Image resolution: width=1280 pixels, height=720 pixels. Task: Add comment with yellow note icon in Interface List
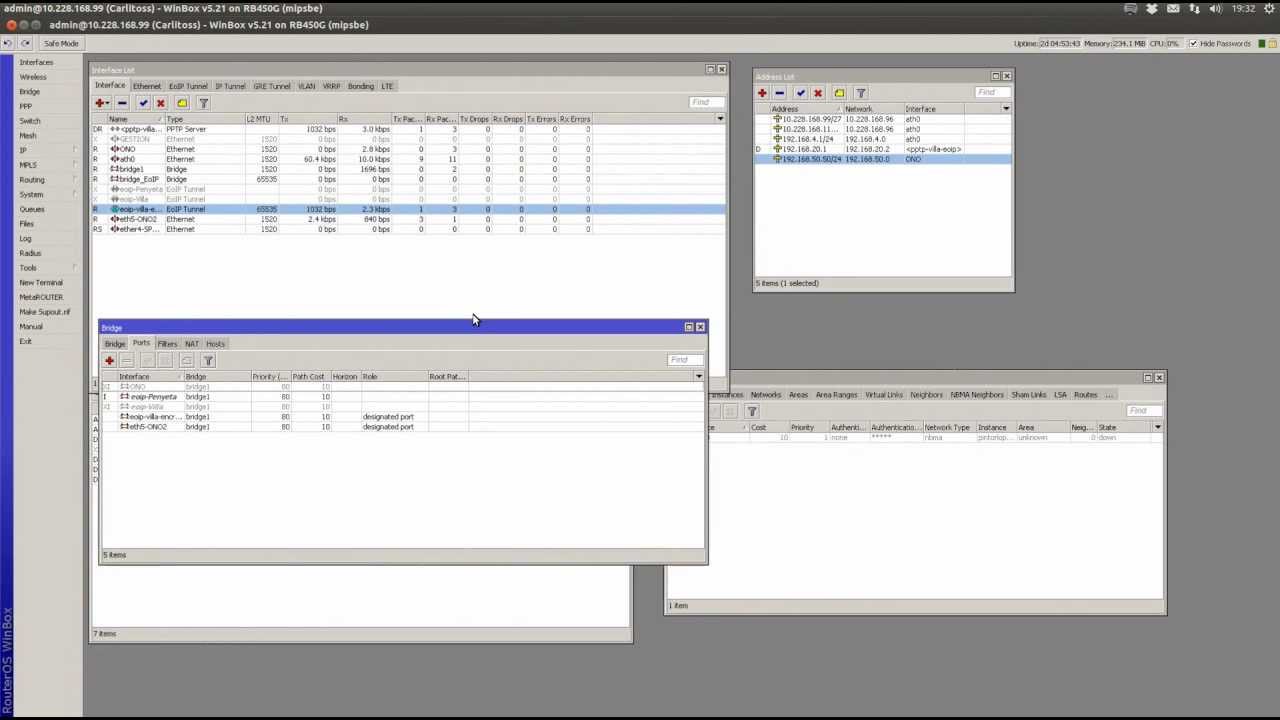[x=182, y=103]
